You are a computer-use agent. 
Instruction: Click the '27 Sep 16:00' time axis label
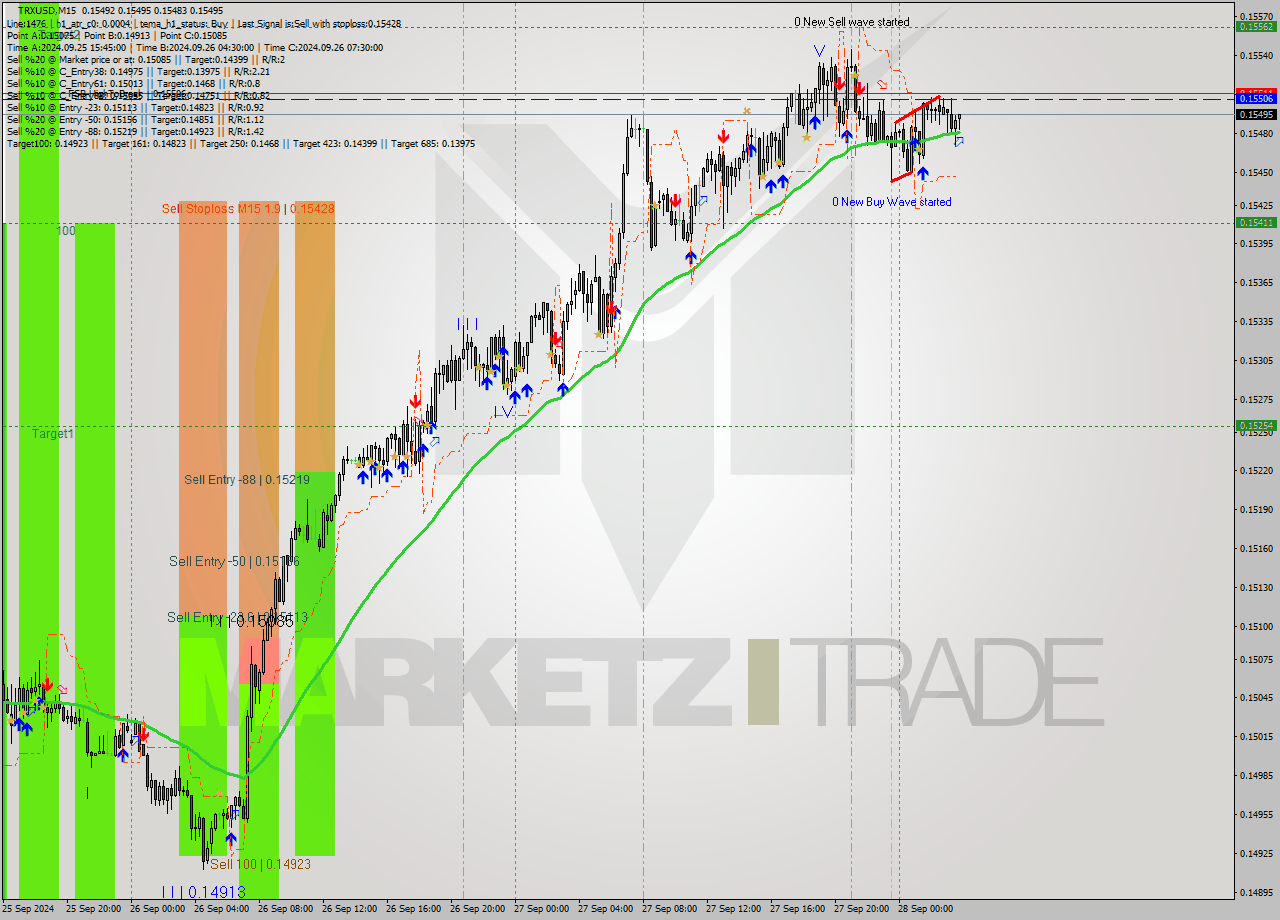point(797,909)
